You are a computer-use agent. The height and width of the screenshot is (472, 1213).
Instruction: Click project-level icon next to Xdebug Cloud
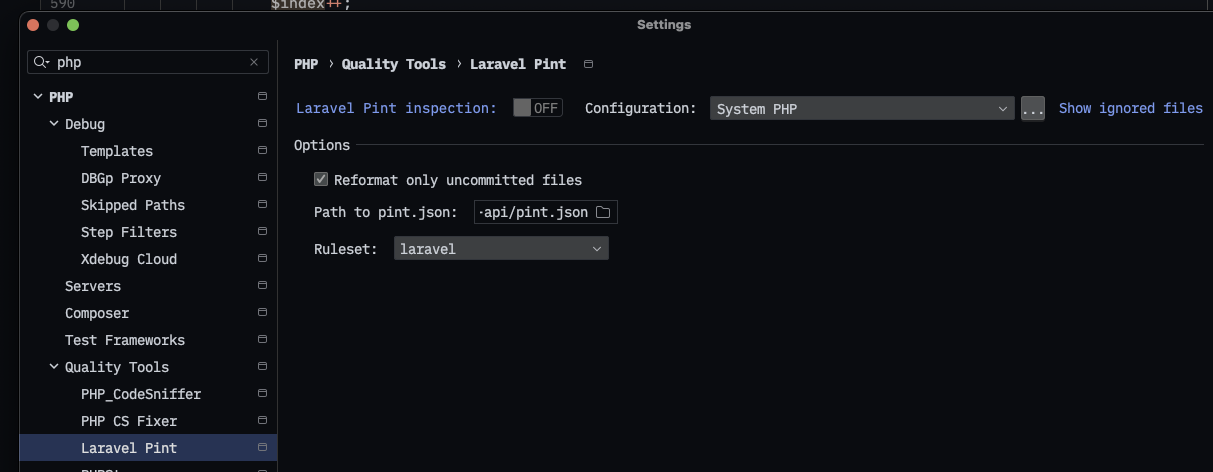point(262,259)
